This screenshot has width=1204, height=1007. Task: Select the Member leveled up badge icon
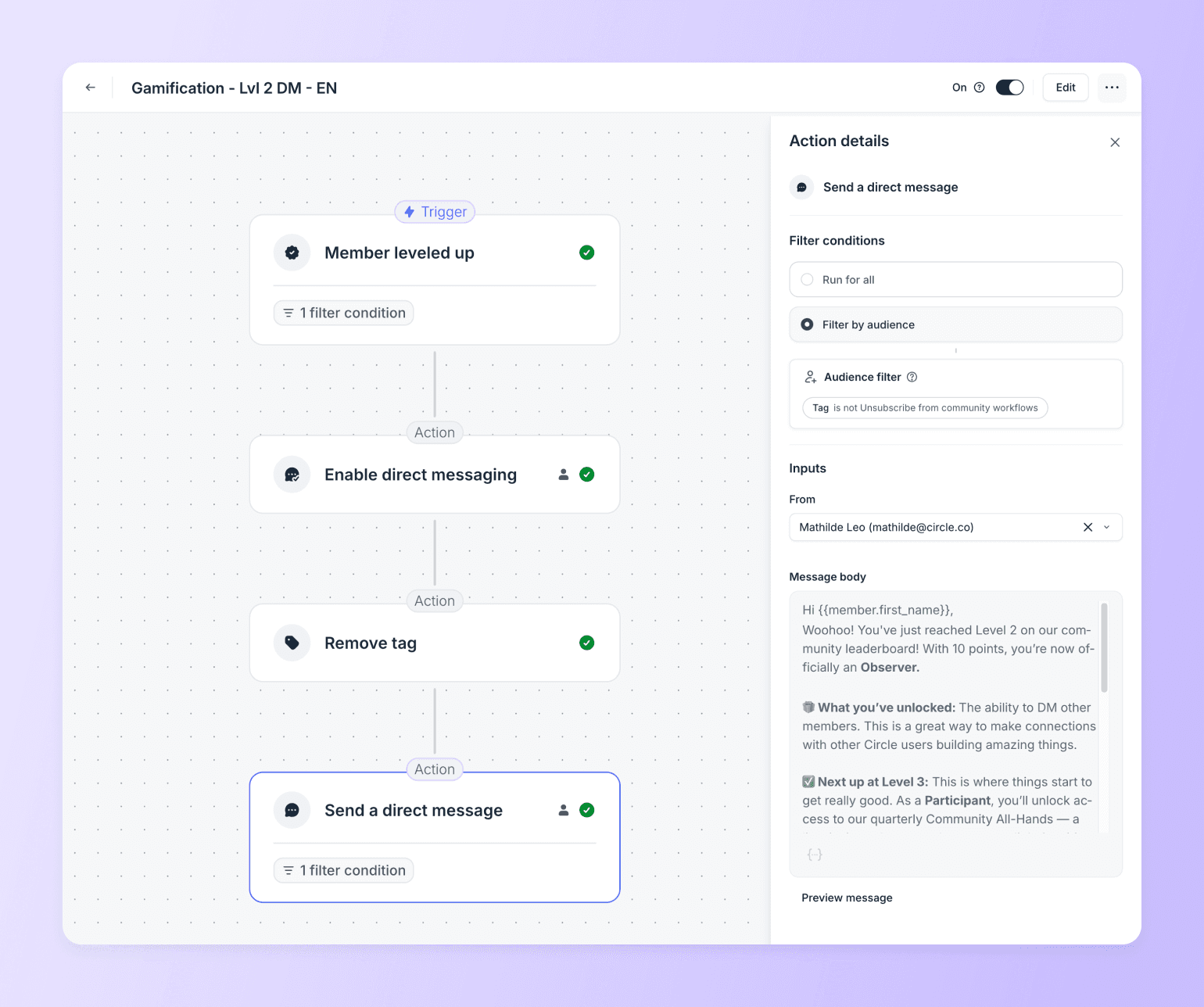(292, 253)
